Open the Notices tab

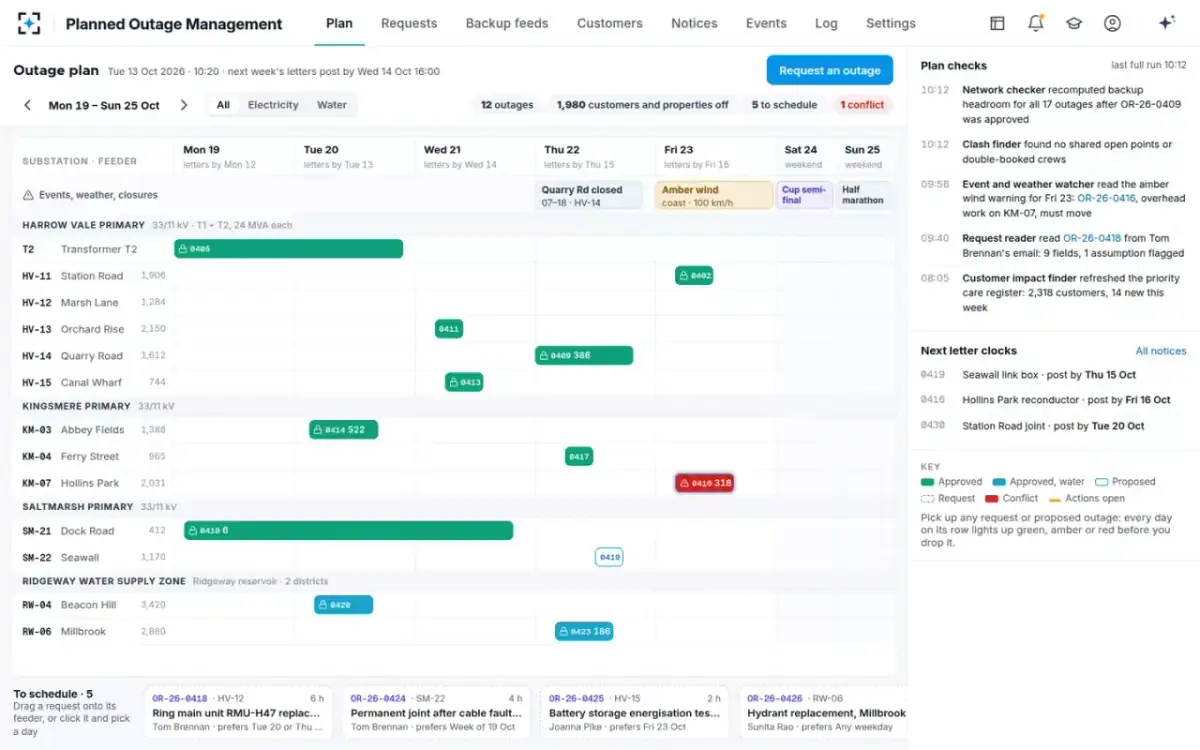click(694, 23)
